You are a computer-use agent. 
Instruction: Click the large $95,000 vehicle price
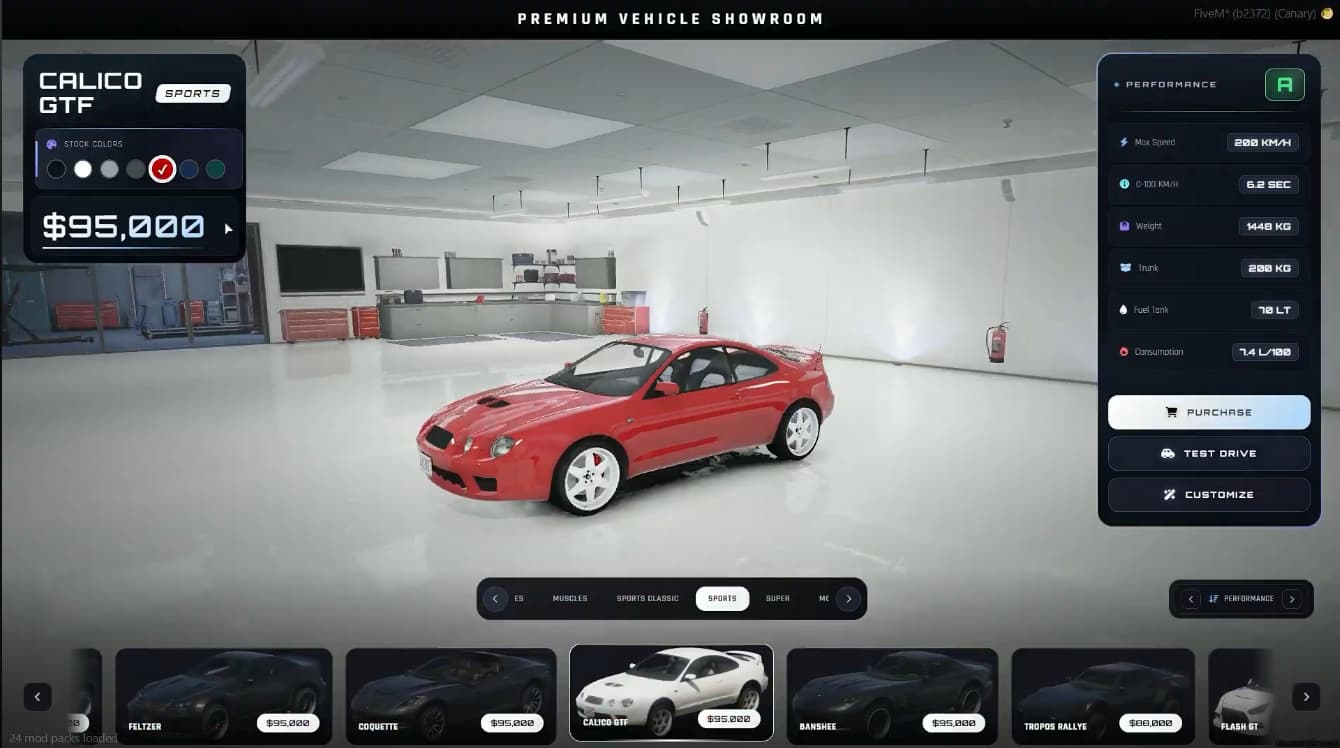[x=123, y=227]
